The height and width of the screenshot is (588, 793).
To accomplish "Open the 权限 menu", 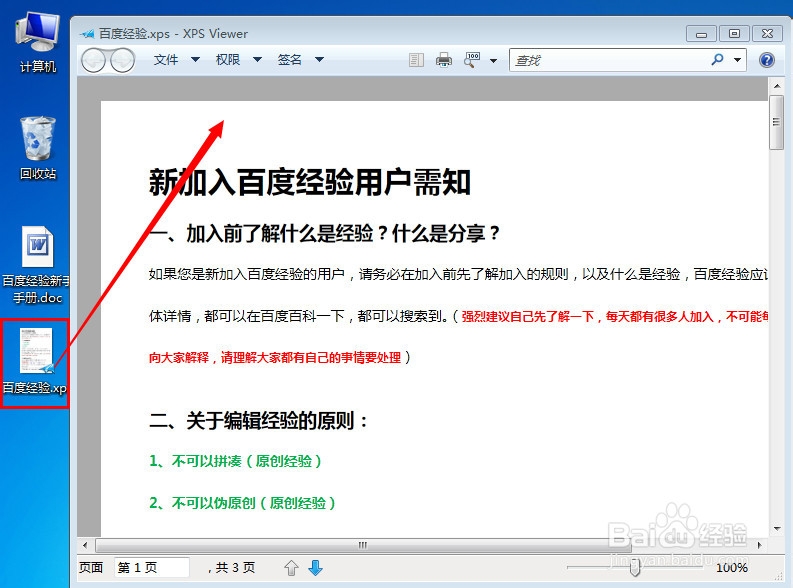I will [228, 60].
